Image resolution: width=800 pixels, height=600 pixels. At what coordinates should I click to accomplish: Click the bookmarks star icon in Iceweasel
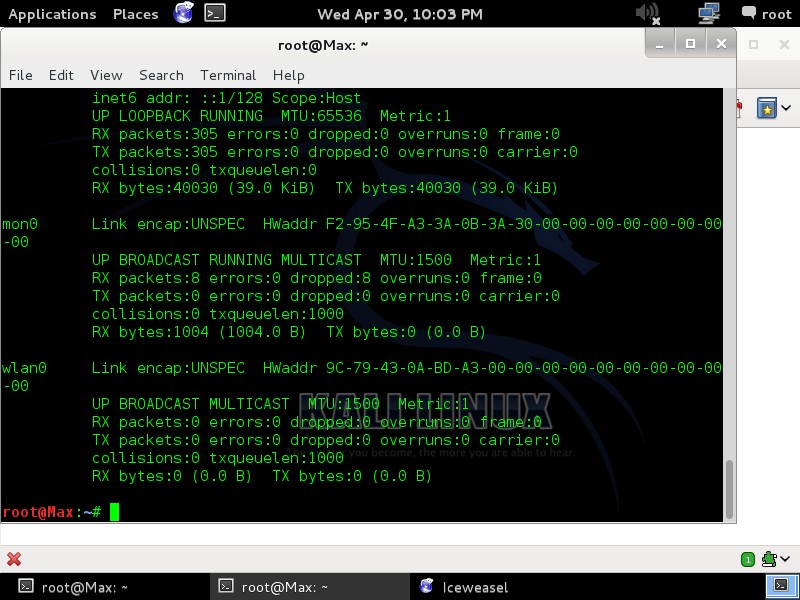tap(767, 108)
